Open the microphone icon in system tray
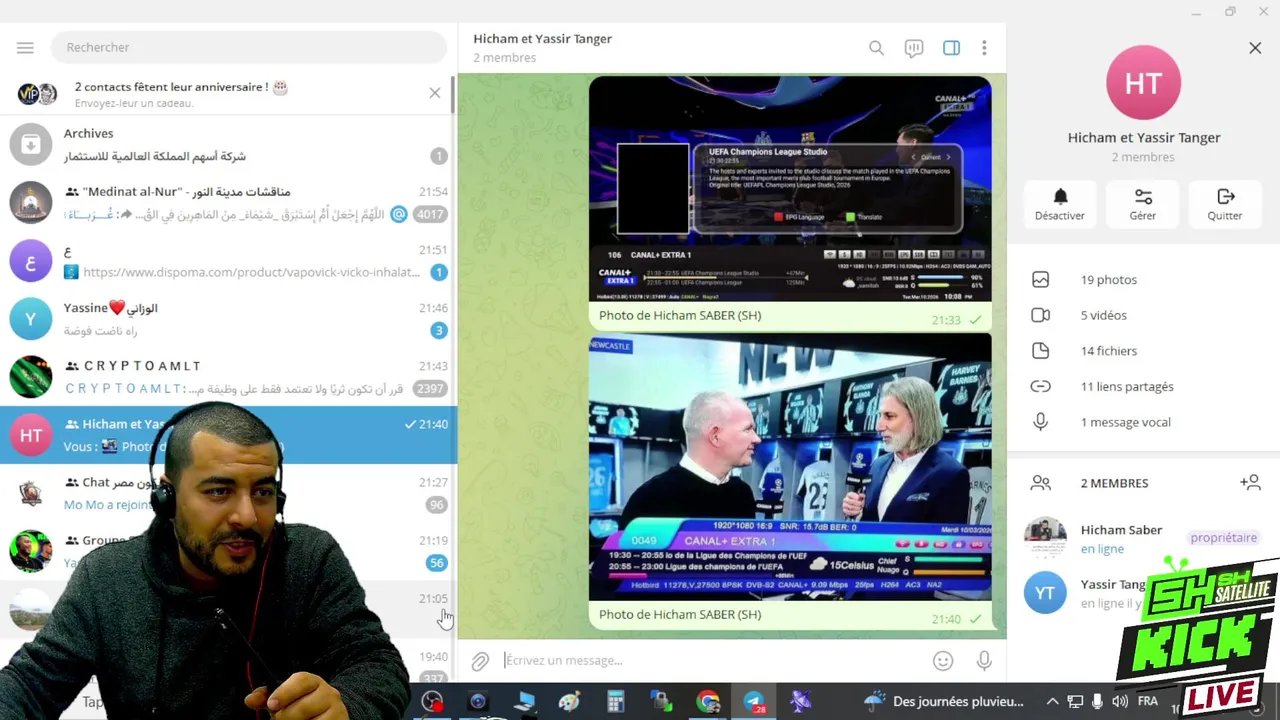Image resolution: width=1280 pixels, height=720 pixels. click(x=1097, y=702)
